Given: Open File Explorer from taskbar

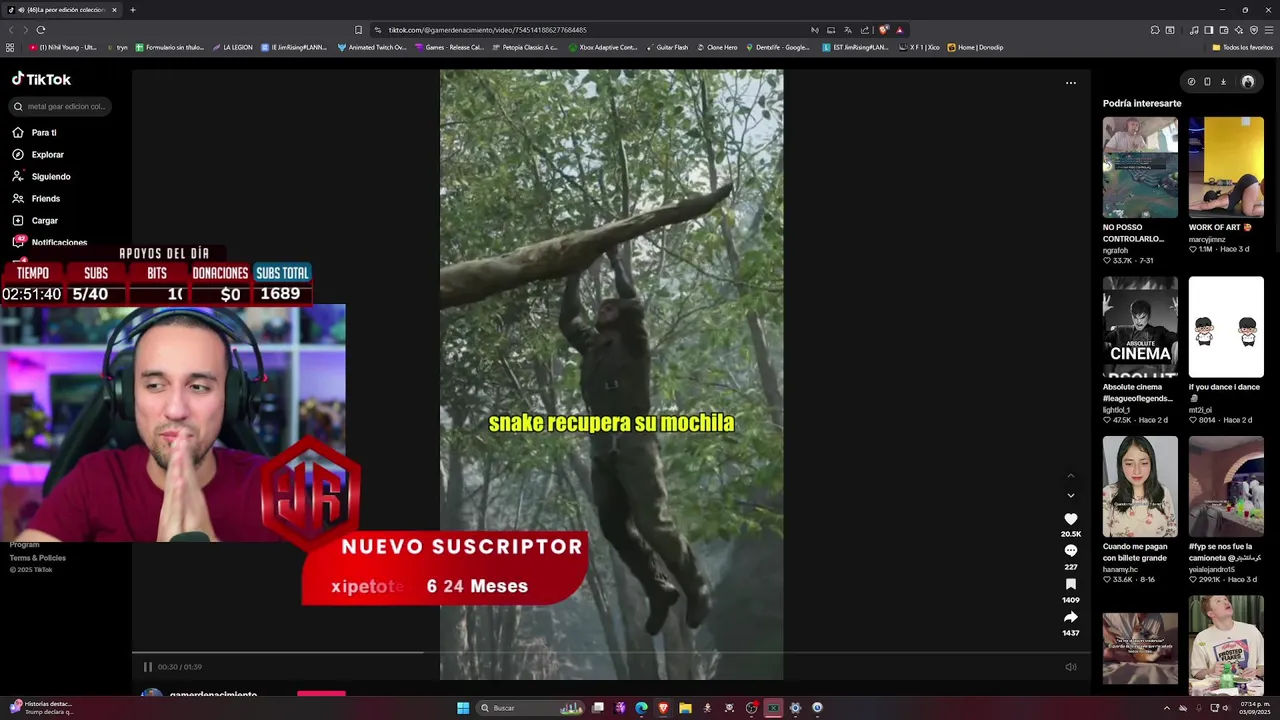Looking at the screenshot, I should point(685,708).
